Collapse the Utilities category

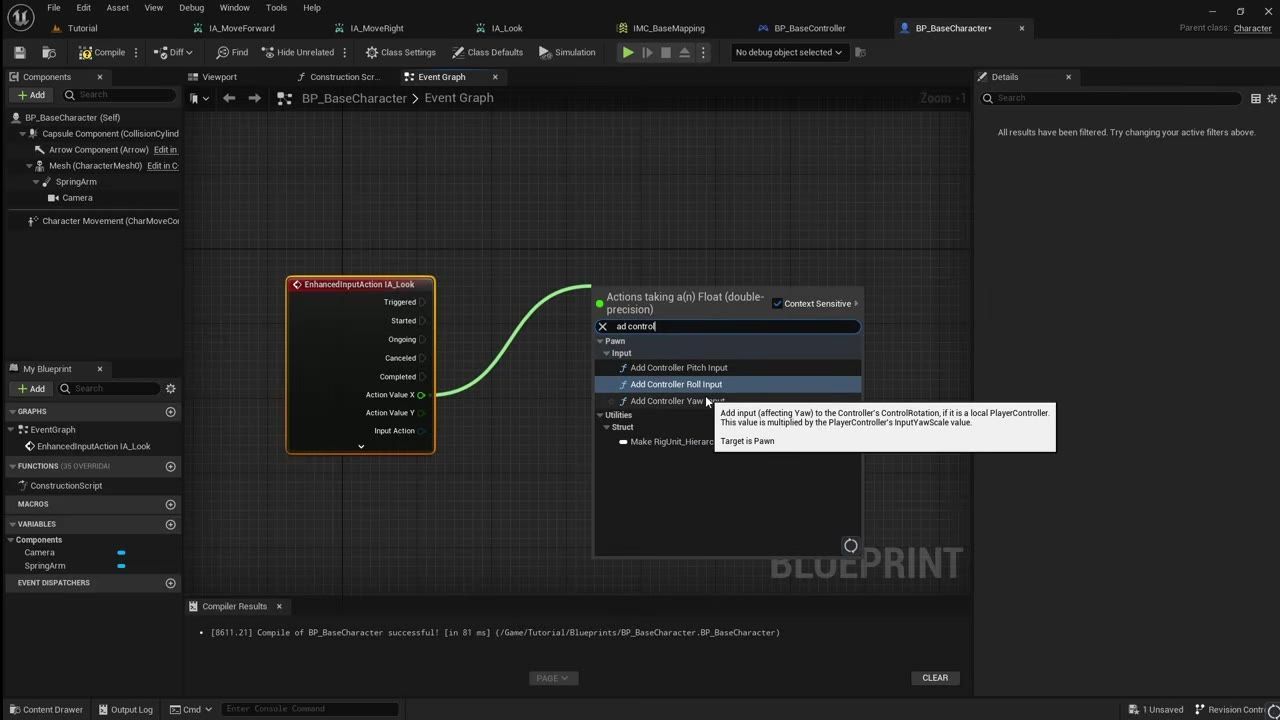coord(600,415)
